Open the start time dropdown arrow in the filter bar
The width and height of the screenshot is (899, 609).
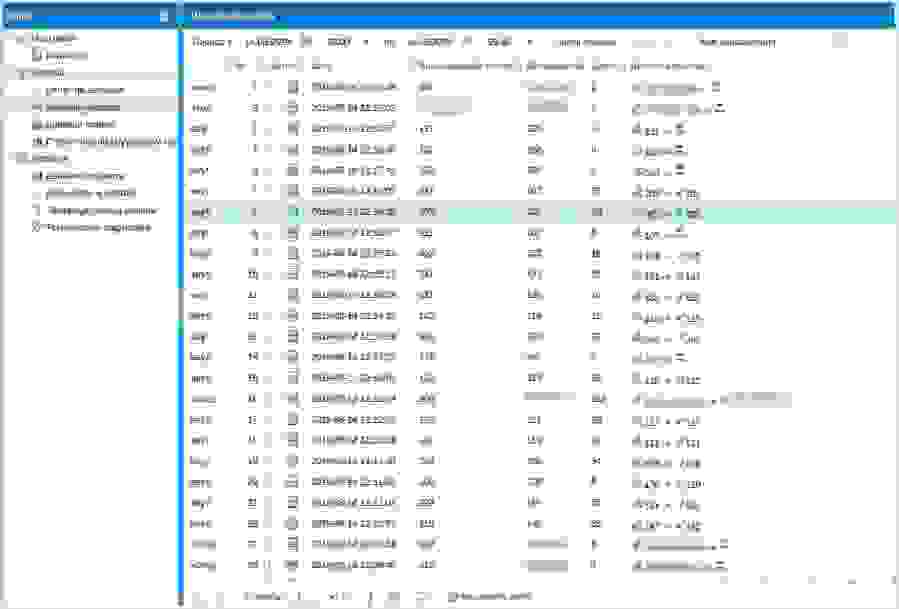point(366,42)
